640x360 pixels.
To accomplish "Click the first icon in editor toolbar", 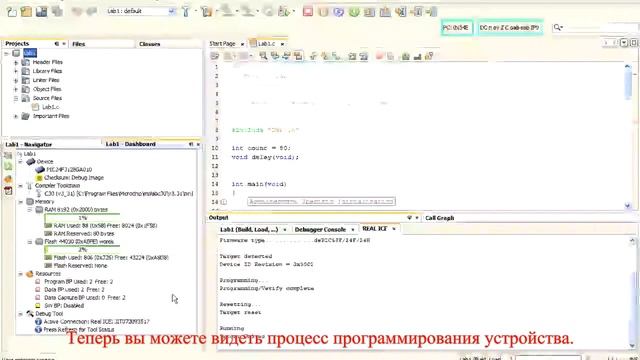I will tap(215, 56).
